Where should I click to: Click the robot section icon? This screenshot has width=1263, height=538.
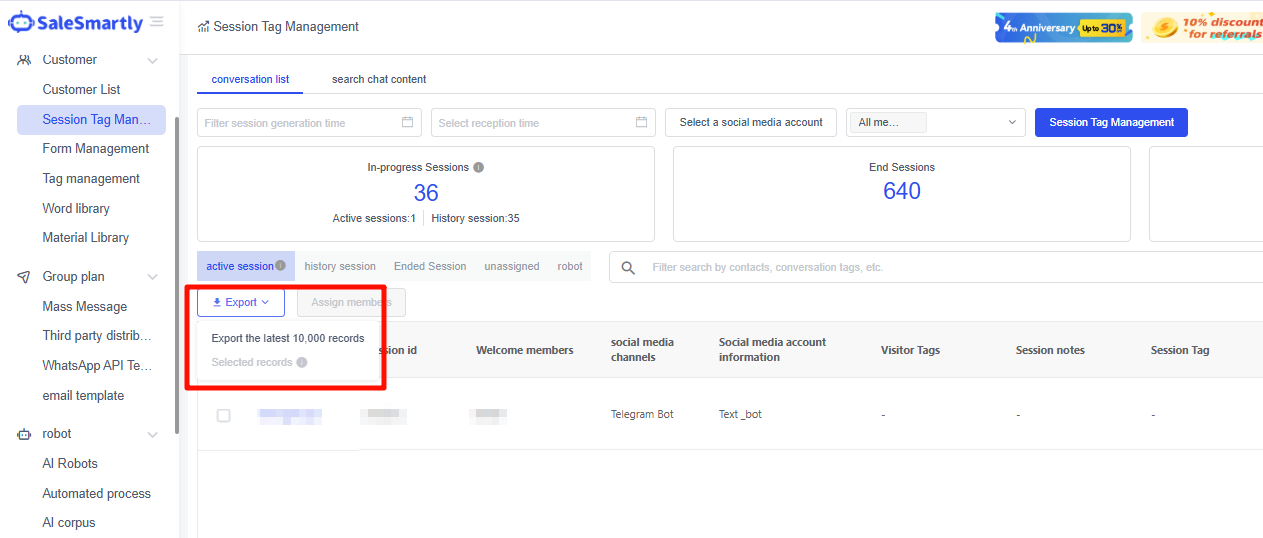coord(24,434)
